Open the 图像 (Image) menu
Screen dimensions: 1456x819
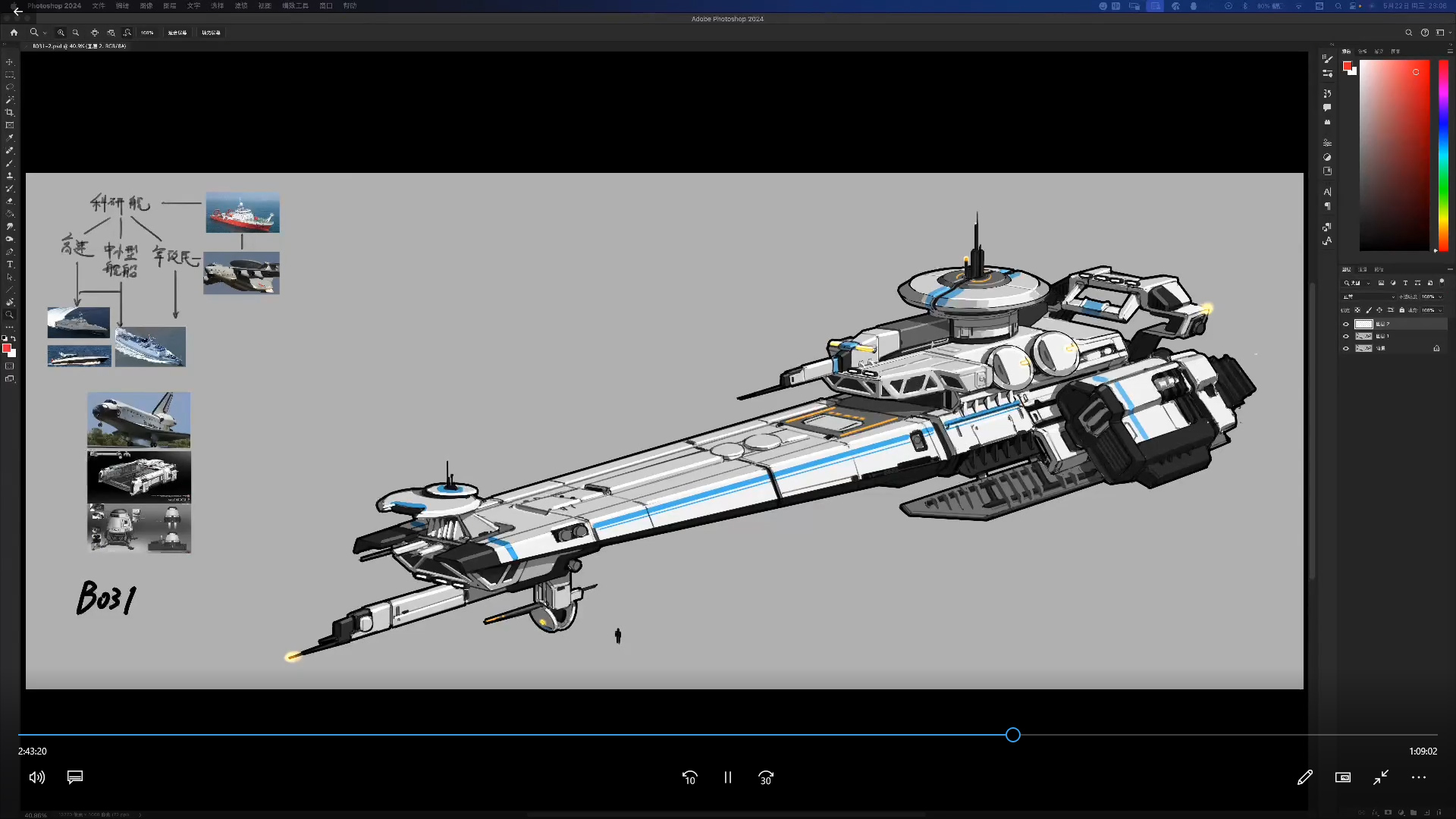[x=146, y=5]
